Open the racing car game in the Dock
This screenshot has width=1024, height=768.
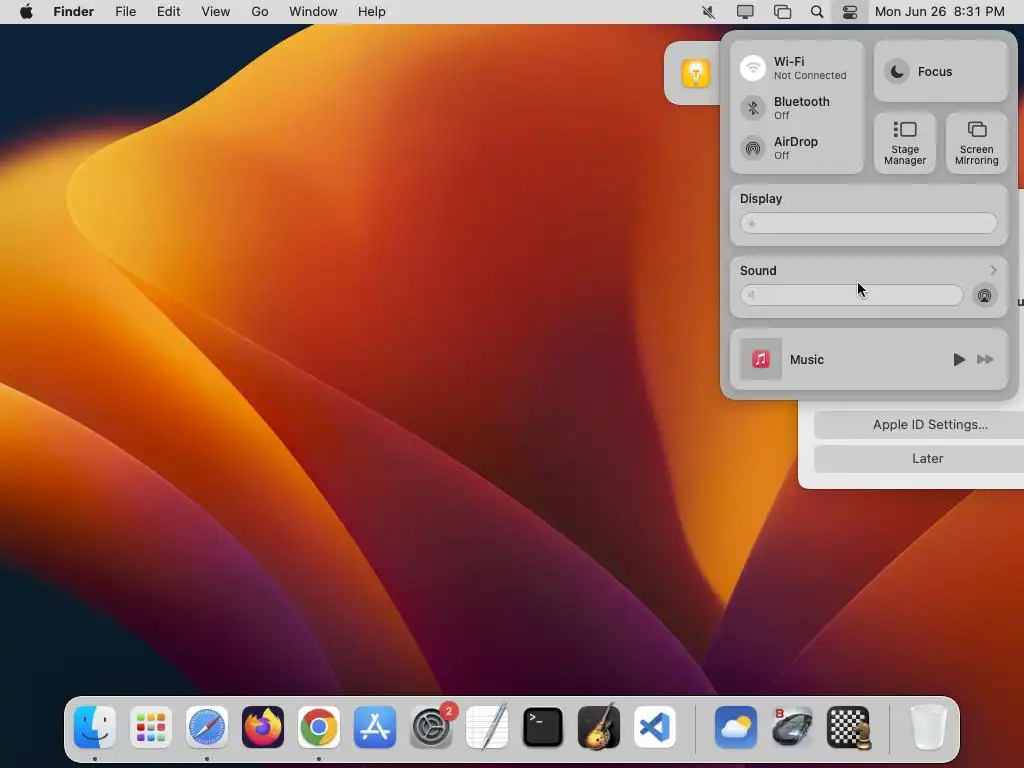click(792, 727)
